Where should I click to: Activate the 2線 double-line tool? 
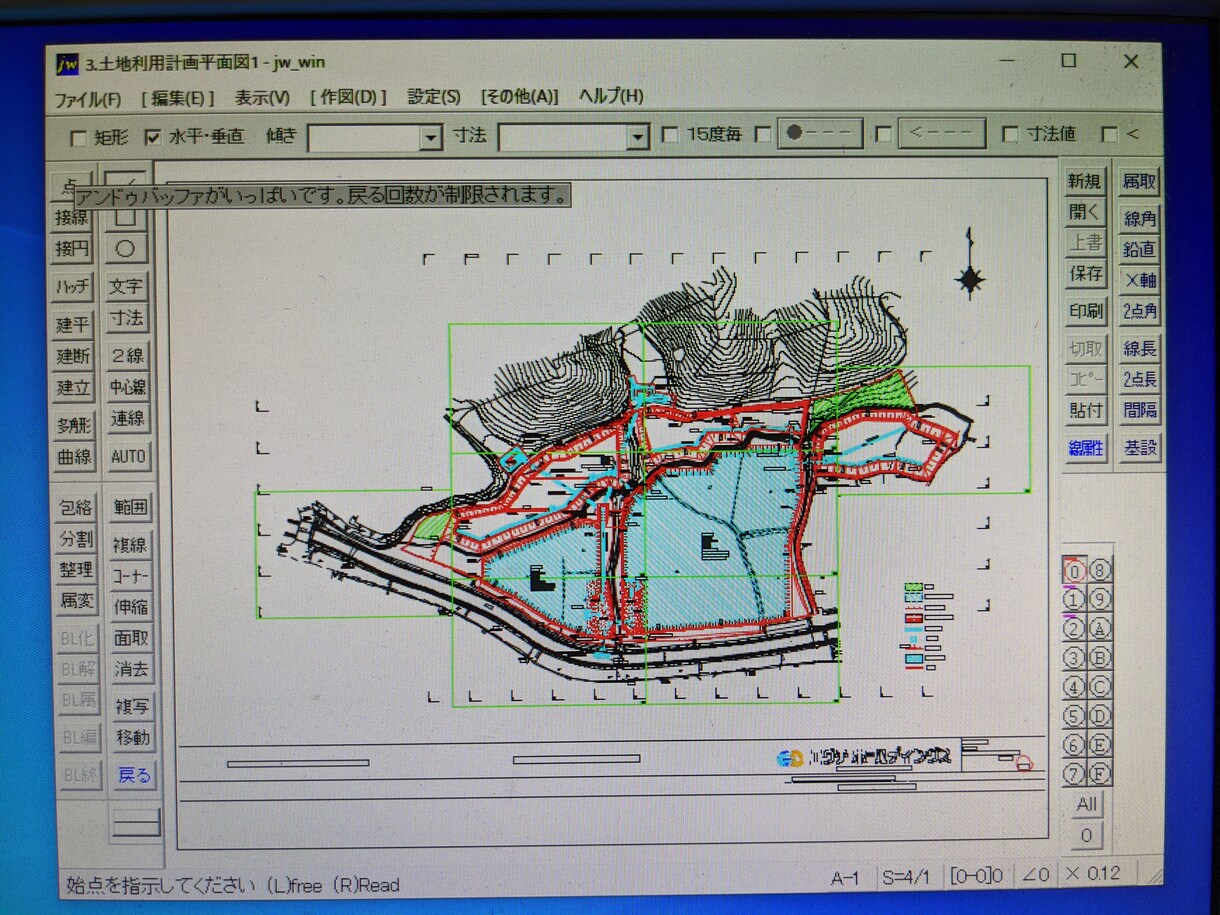[x=127, y=355]
